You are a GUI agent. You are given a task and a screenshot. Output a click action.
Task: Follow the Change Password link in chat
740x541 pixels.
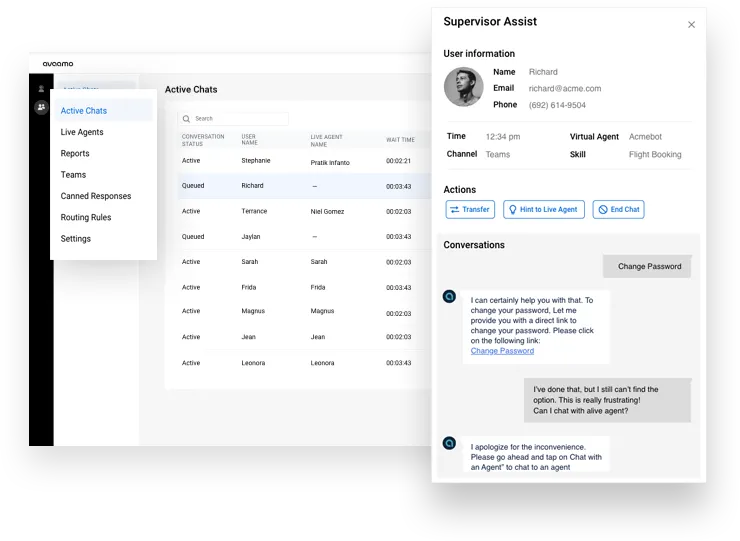[x=502, y=351]
